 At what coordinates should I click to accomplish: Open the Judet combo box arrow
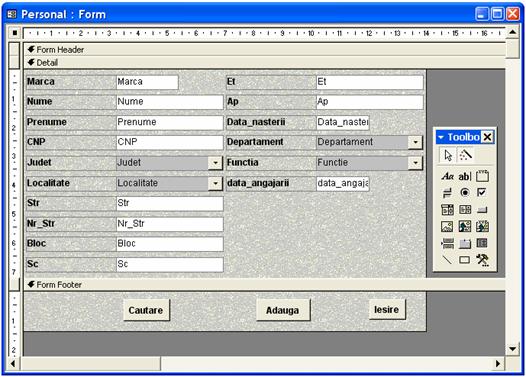tap(215, 163)
